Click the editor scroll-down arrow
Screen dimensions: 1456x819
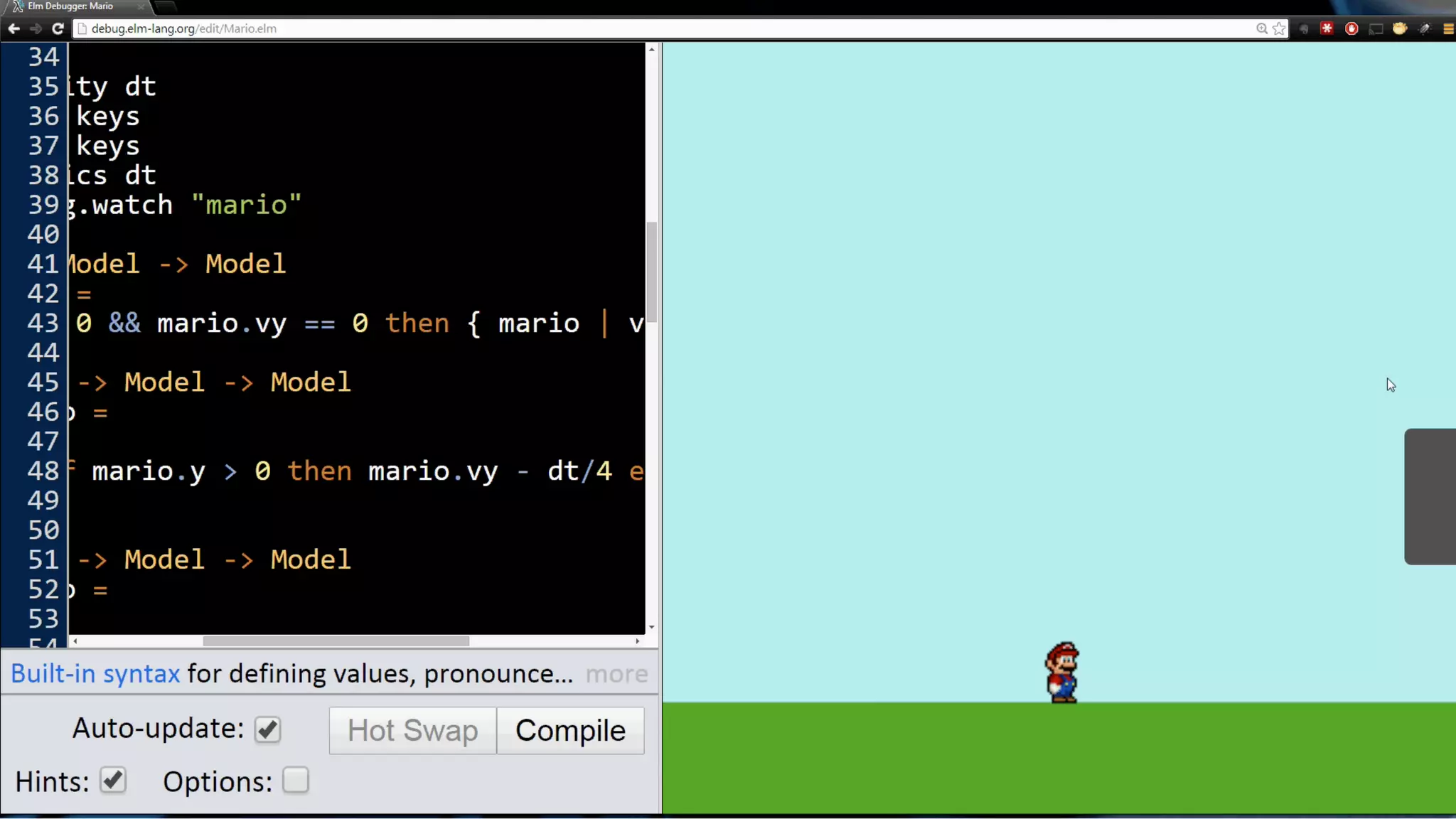pos(651,627)
